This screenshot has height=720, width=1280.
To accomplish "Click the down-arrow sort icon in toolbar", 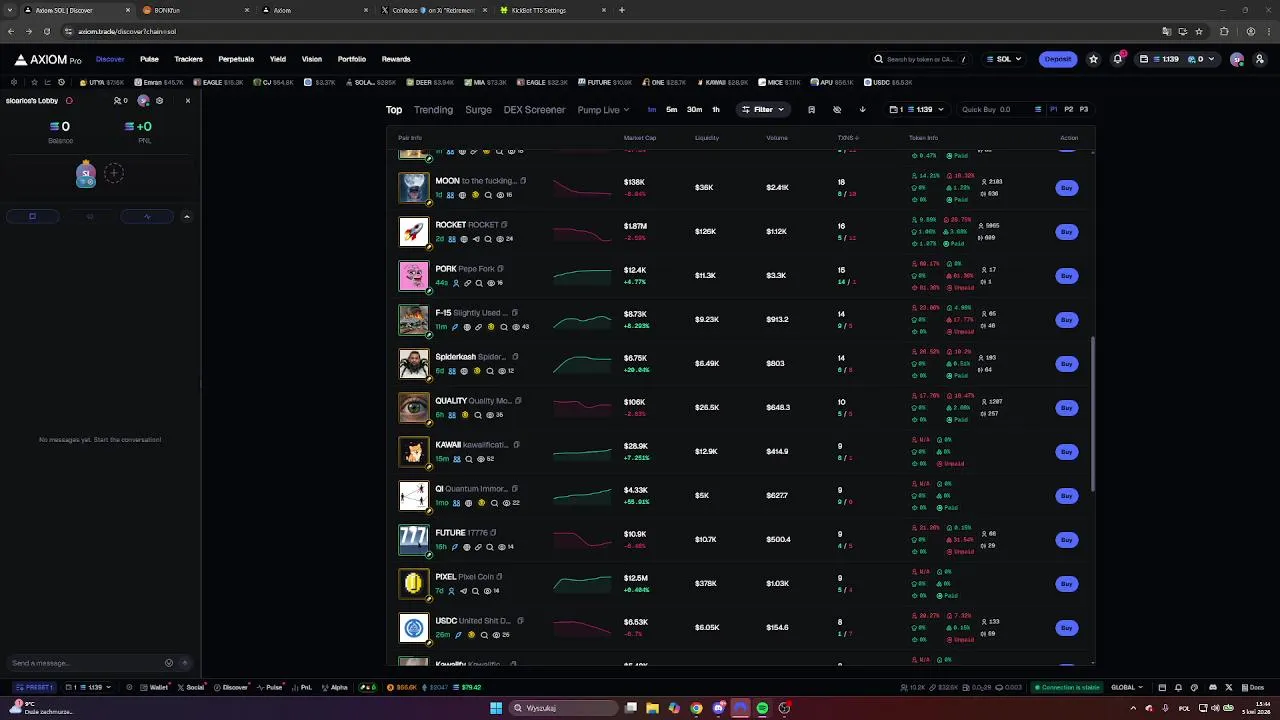I will click(862, 109).
